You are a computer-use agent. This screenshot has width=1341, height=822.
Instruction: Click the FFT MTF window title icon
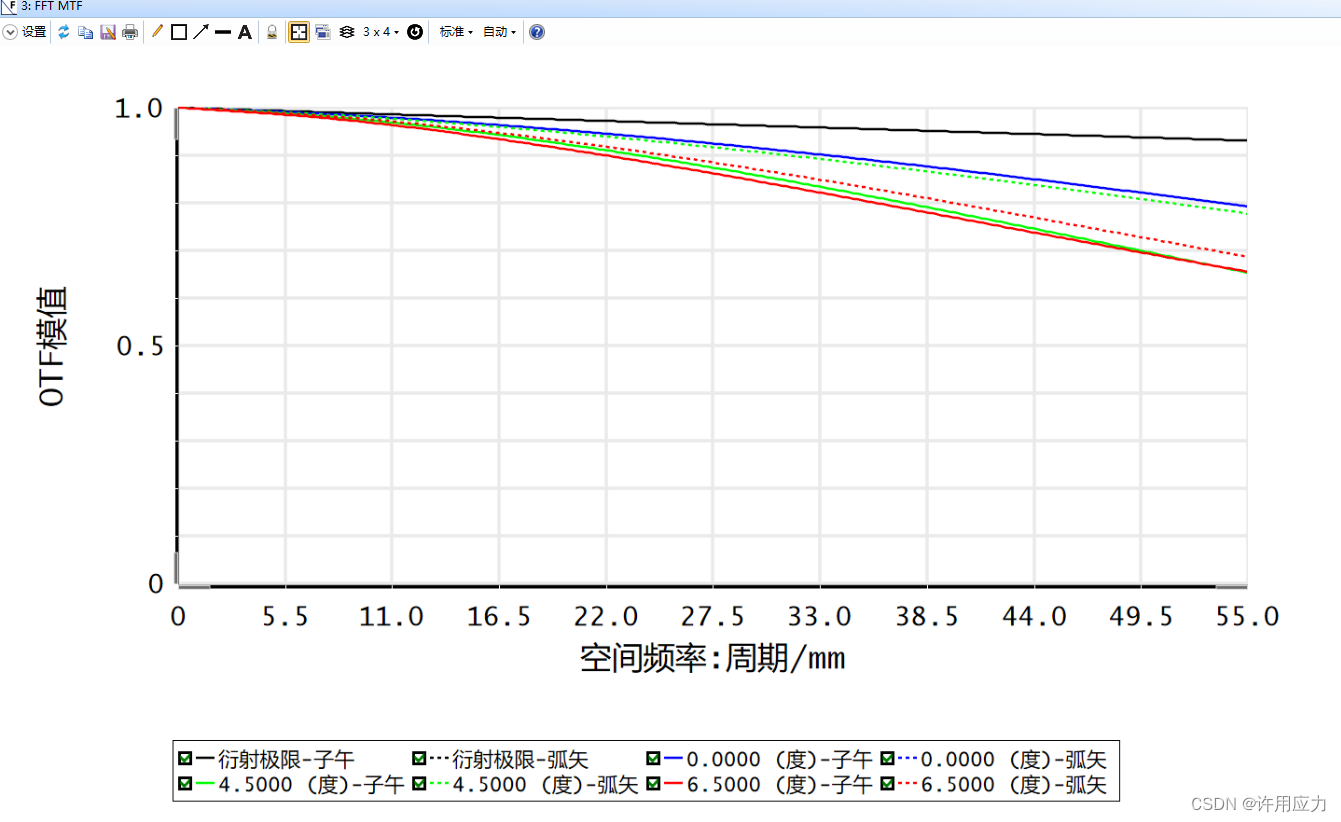(9, 6)
